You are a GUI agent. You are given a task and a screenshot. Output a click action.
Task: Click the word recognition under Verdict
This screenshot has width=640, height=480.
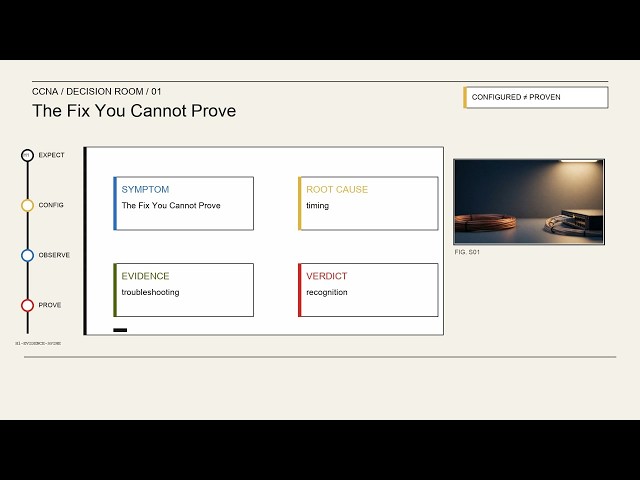point(327,292)
